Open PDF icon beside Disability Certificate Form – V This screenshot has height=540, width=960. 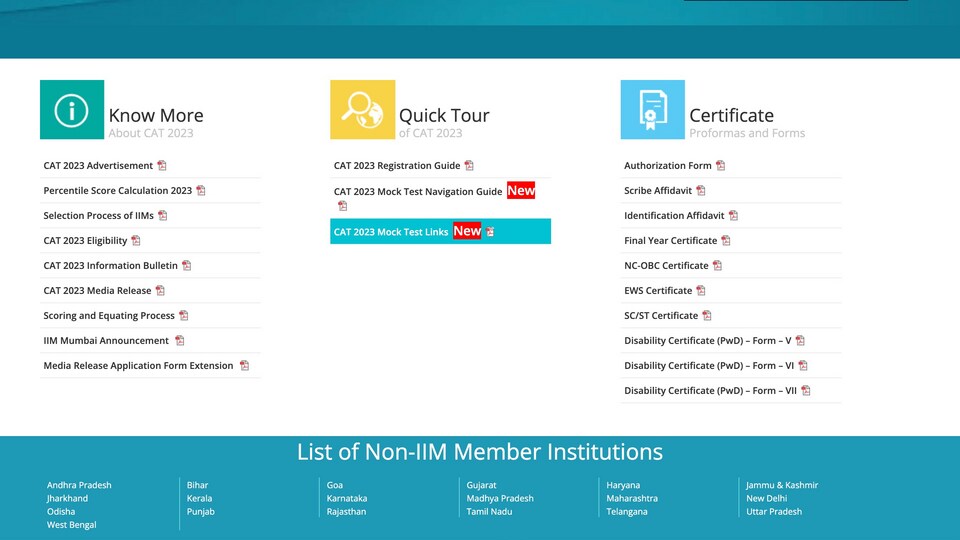pyautogui.click(x=800, y=340)
